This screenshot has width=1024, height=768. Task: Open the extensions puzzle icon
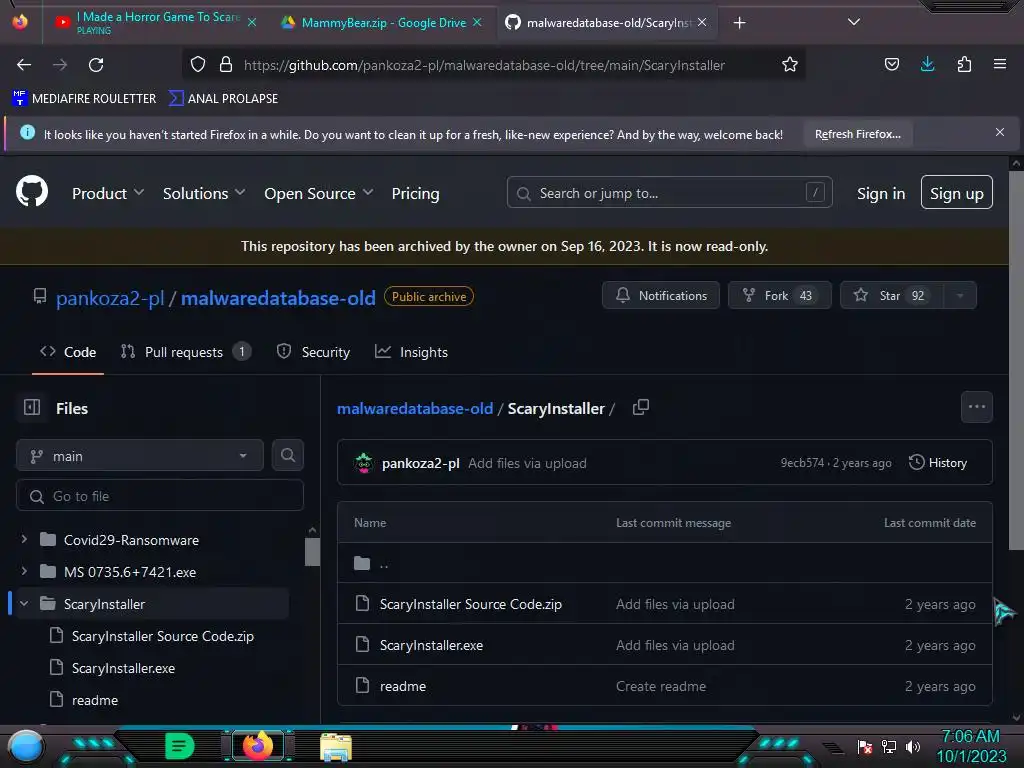(964, 65)
